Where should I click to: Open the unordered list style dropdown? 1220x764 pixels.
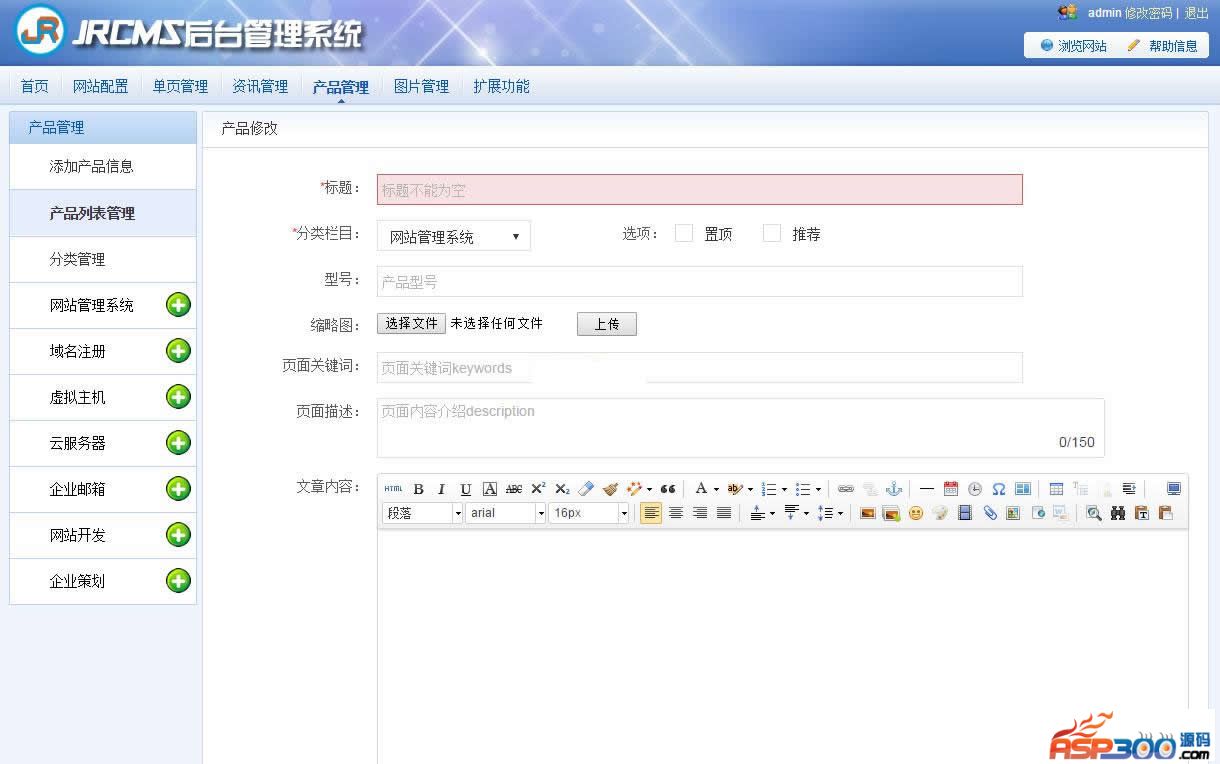tap(818, 490)
